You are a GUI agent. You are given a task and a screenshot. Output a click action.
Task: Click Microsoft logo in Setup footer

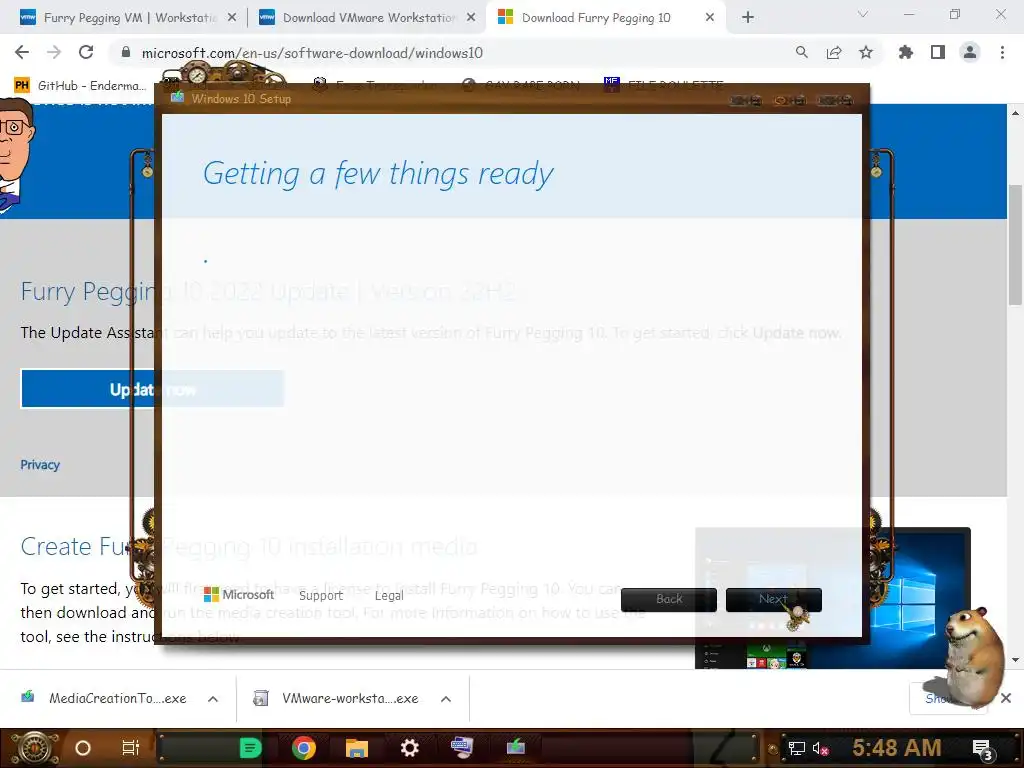tap(239, 594)
